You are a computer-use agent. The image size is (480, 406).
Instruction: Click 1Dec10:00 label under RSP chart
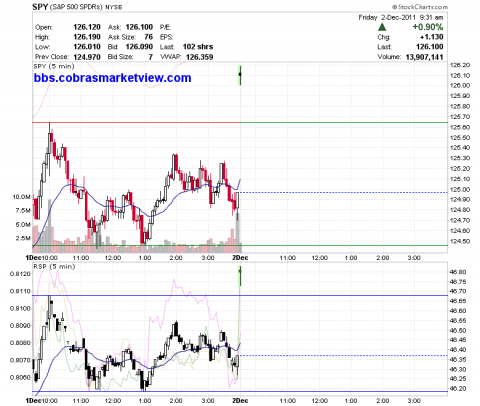tap(42, 401)
